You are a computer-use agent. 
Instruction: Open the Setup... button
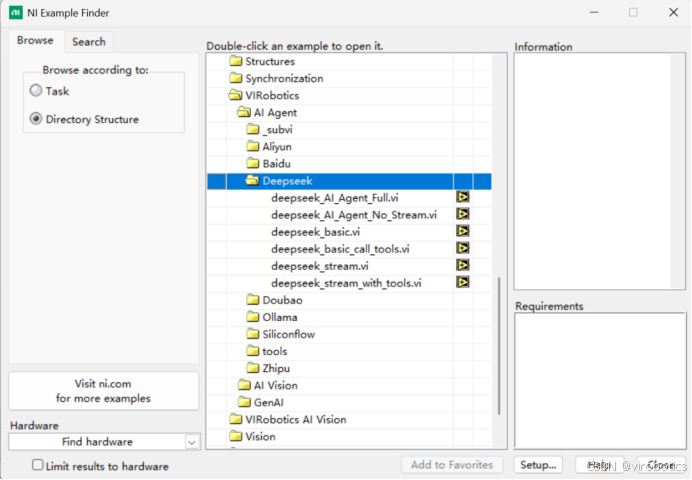tap(538, 465)
